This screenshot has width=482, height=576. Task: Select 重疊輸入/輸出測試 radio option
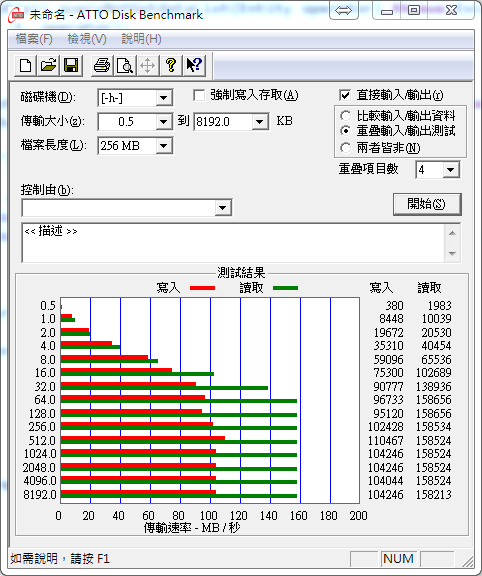coord(345,131)
